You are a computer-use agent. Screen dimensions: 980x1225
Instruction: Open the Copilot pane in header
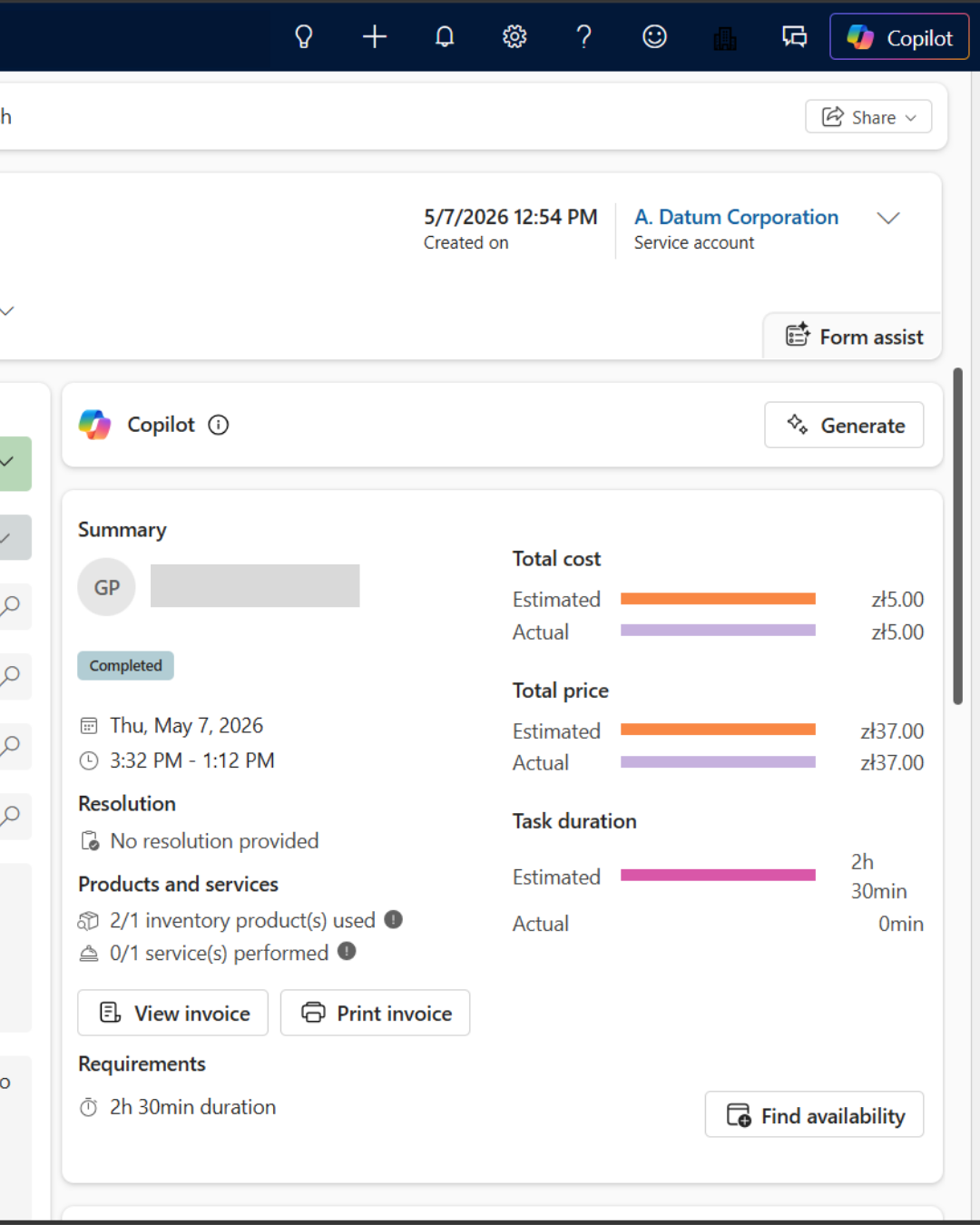pyautogui.click(x=899, y=37)
